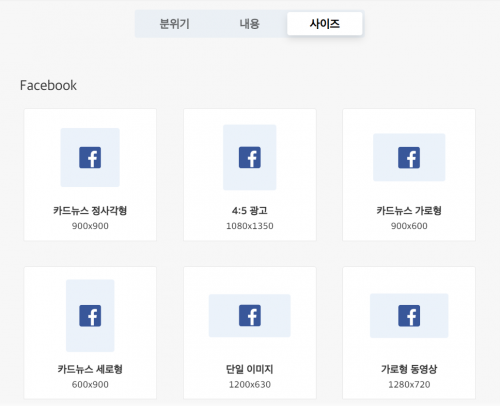The width and height of the screenshot is (500, 406).
Task: Click the 1080x1350 size text
Action: [250, 226]
